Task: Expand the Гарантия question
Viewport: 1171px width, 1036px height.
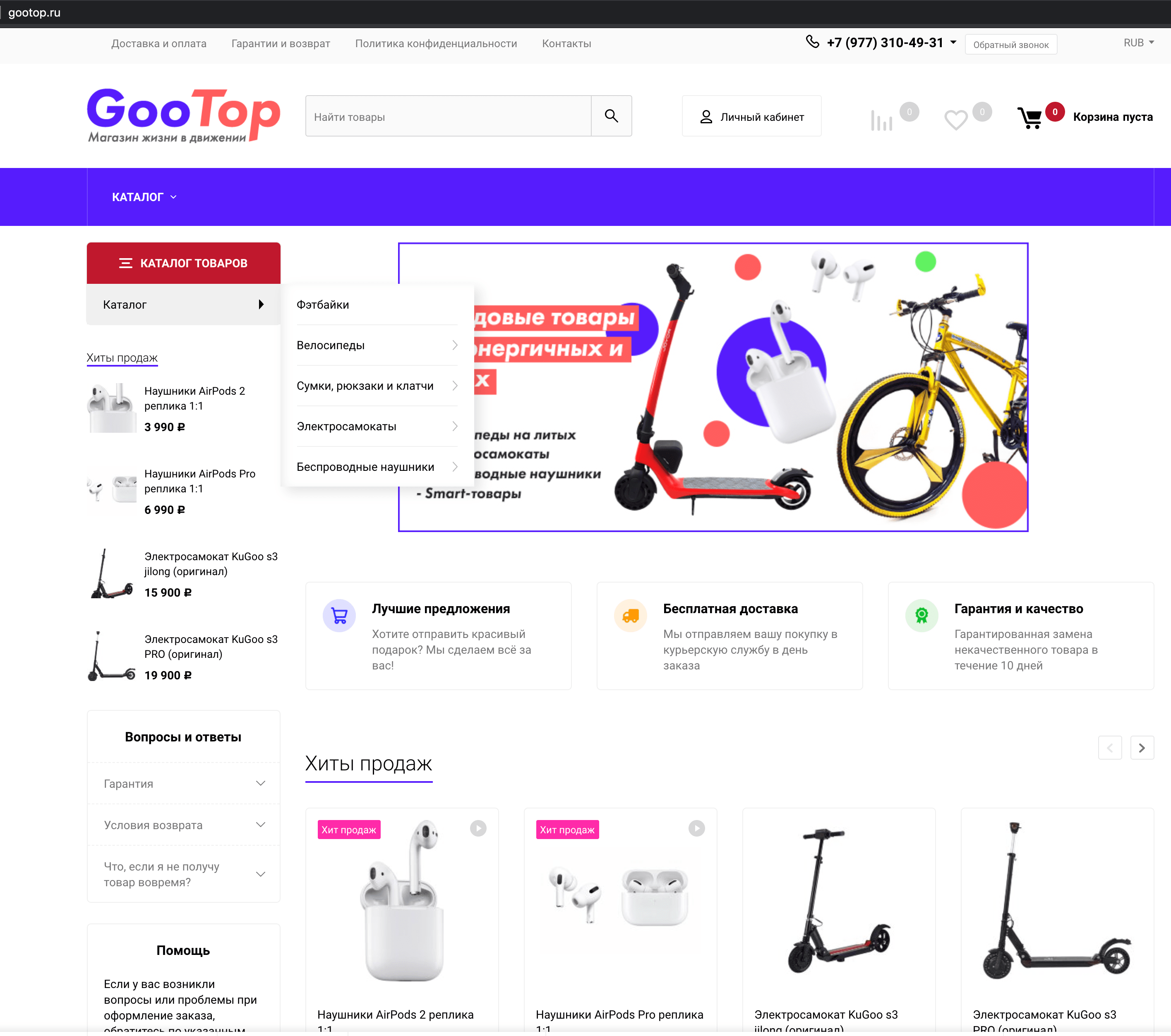Action: tap(183, 784)
